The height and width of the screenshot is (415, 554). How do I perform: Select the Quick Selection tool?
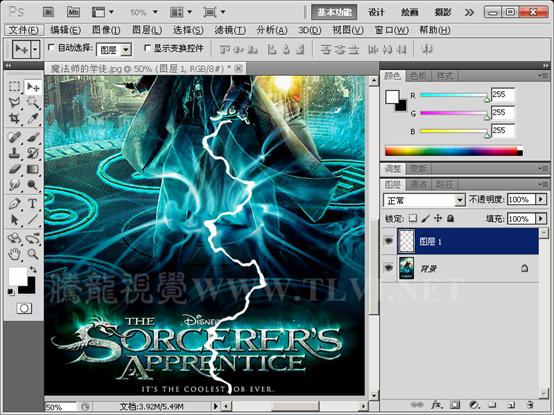click(33, 102)
